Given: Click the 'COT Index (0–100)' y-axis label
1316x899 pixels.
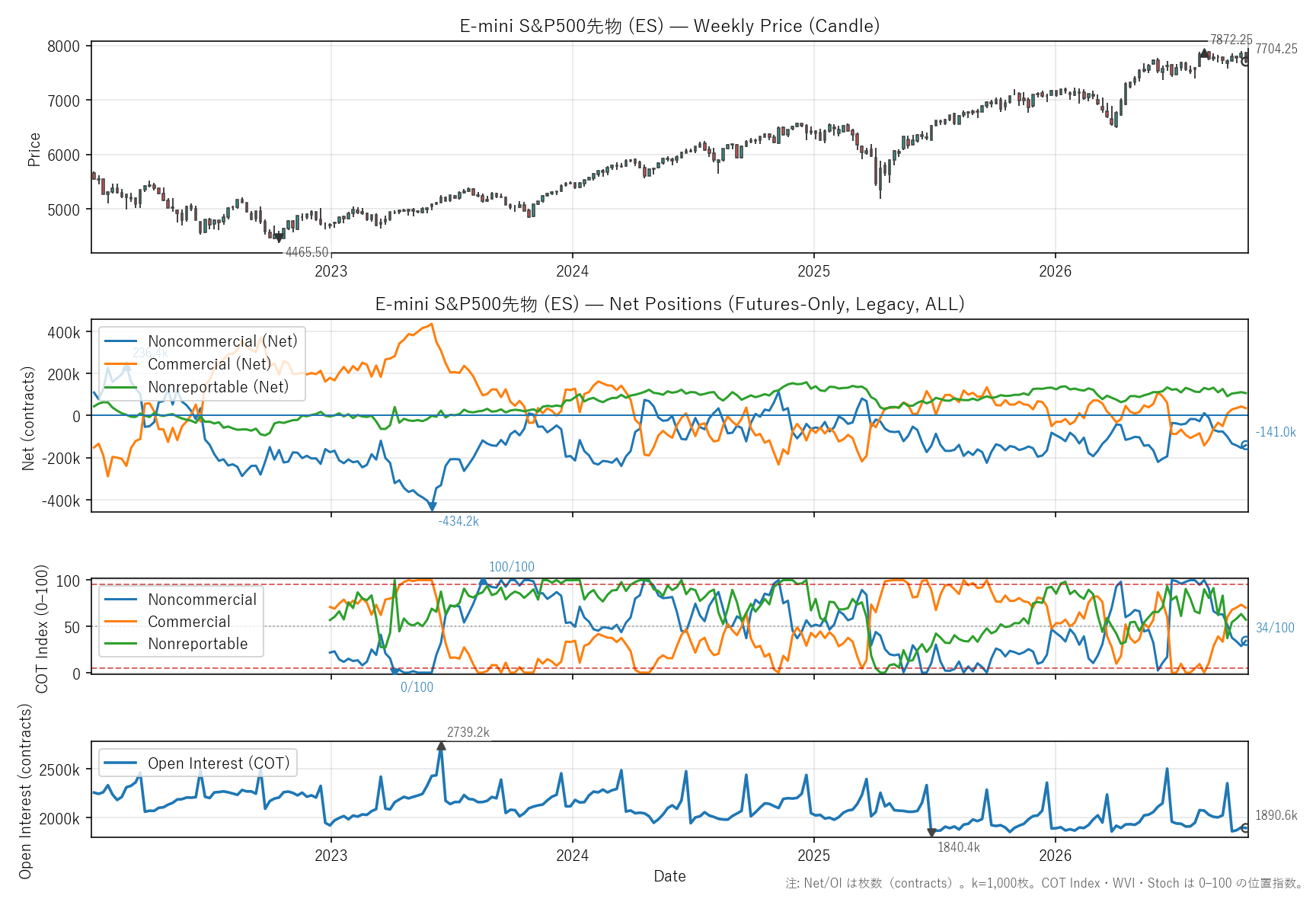Looking at the screenshot, I should pos(41,629).
